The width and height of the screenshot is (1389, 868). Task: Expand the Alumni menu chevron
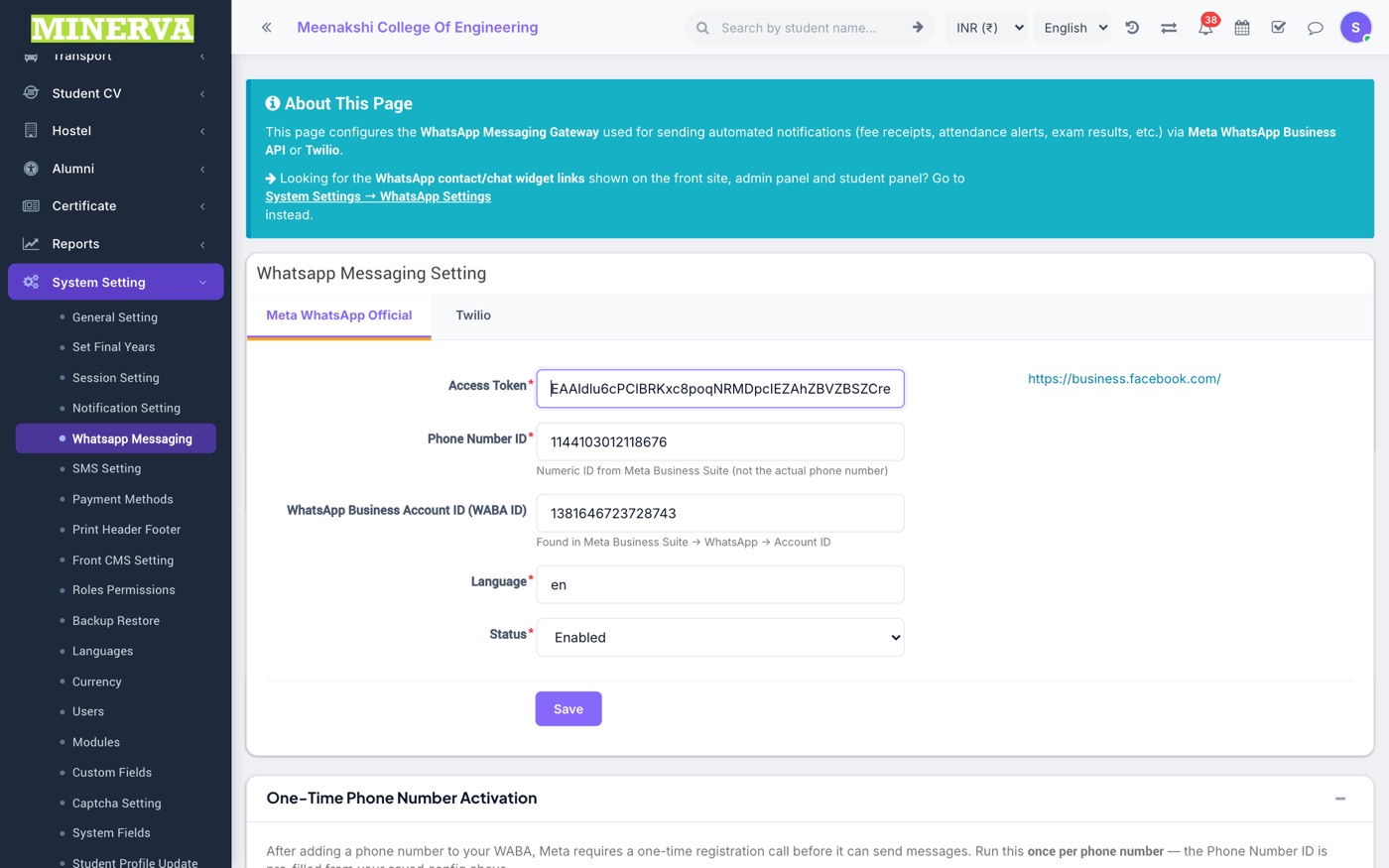pos(202,169)
